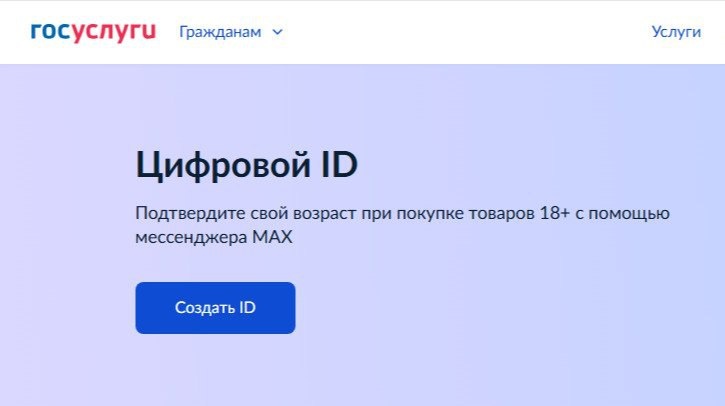
Task: Click the letter 'u' ending the logo
Action: coord(149,31)
